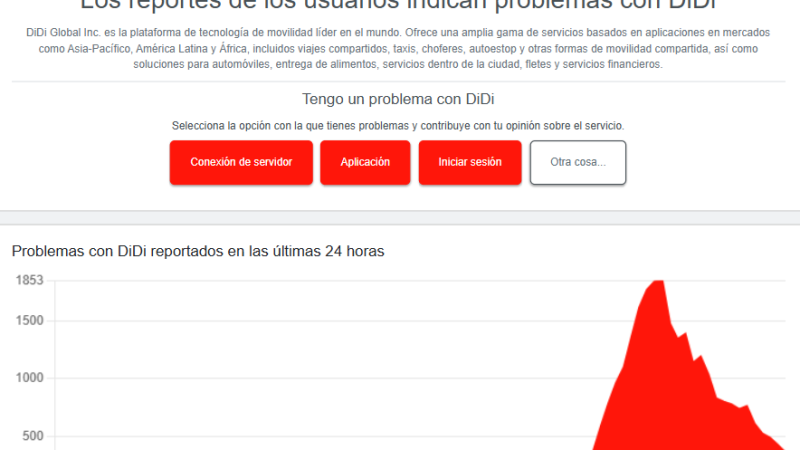Report a 'Conexión de servidor' problem
This screenshot has height=450, width=800.
pos(241,162)
